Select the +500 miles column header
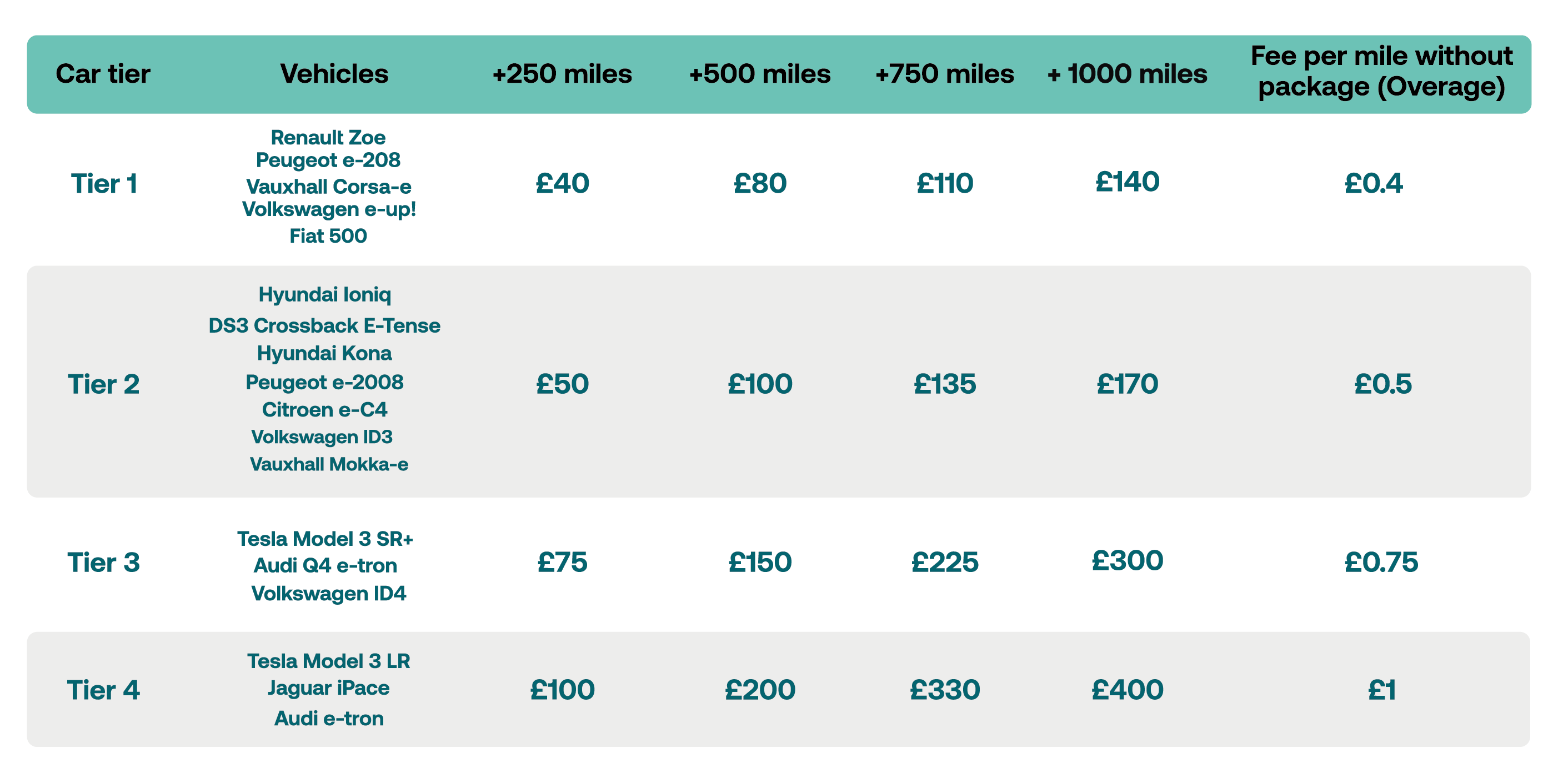This screenshot has width=1568, height=783. [x=760, y=74]
